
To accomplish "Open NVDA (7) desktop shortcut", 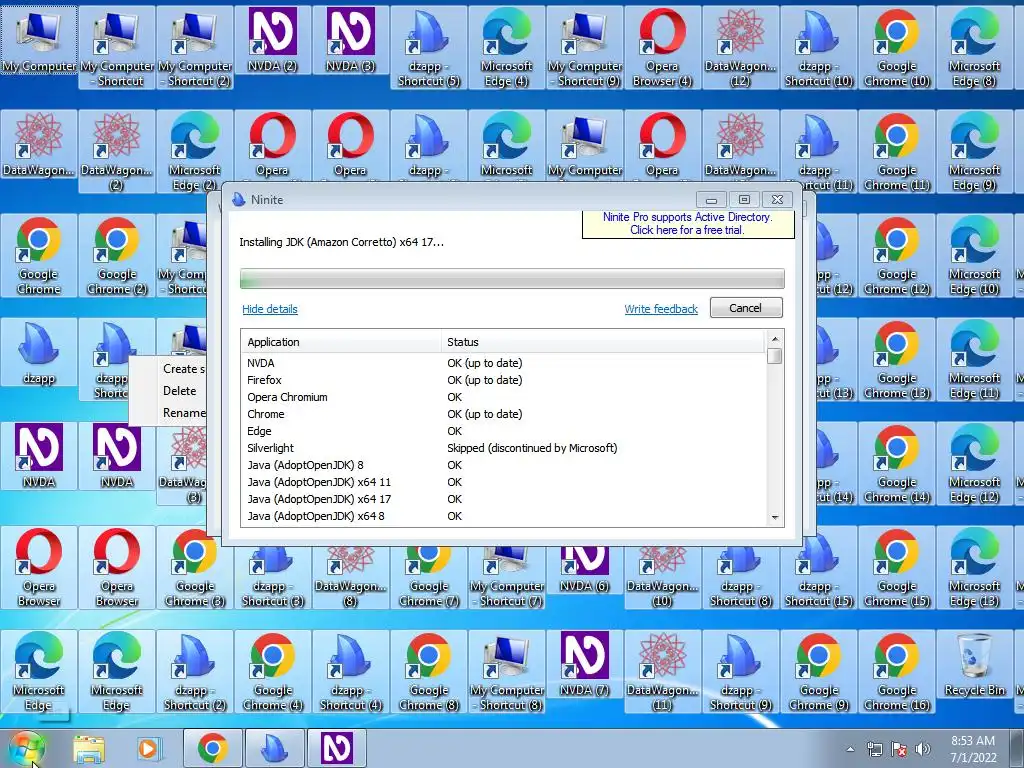I will (x=584, y=665).
